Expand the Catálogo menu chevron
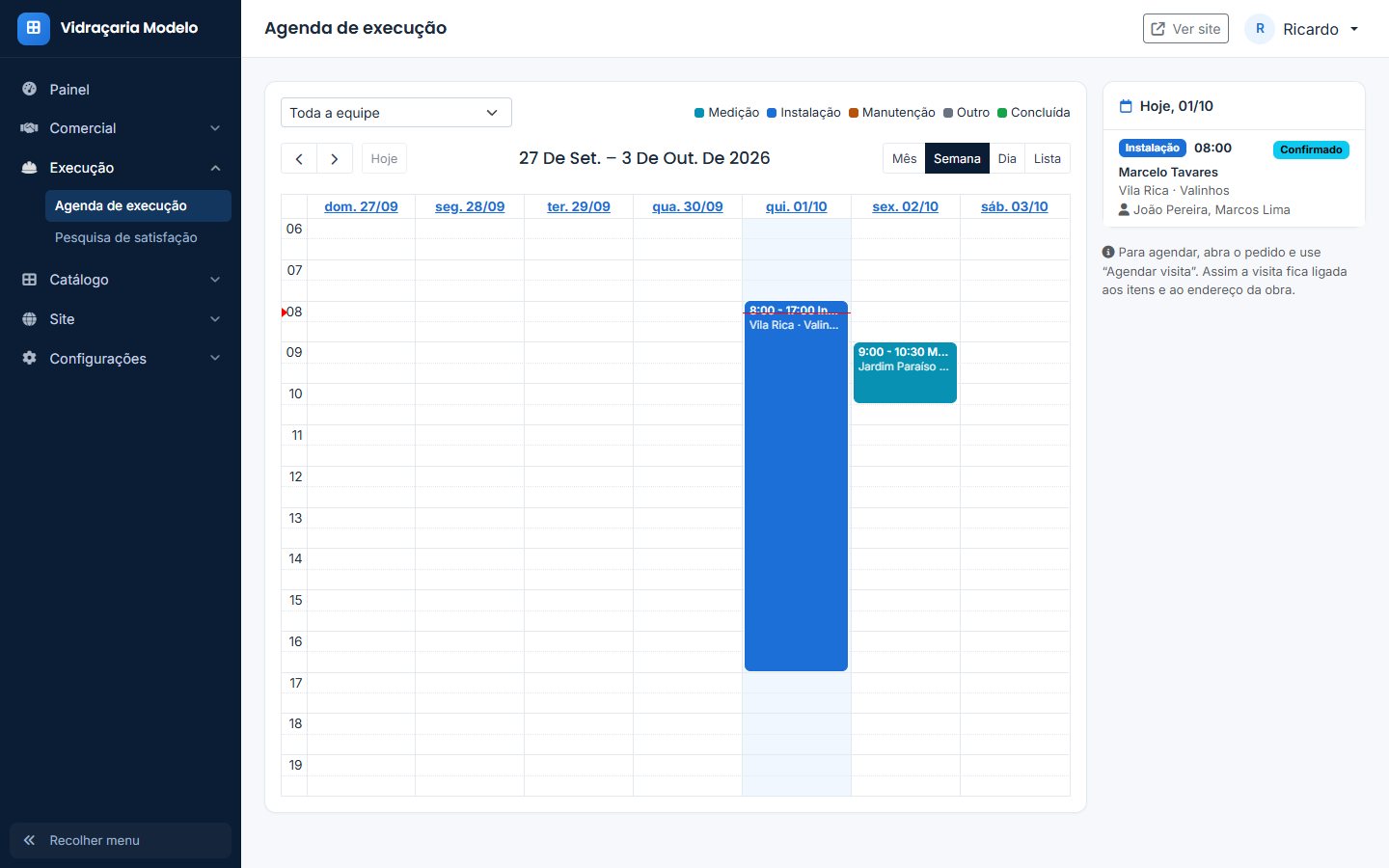 215,280
